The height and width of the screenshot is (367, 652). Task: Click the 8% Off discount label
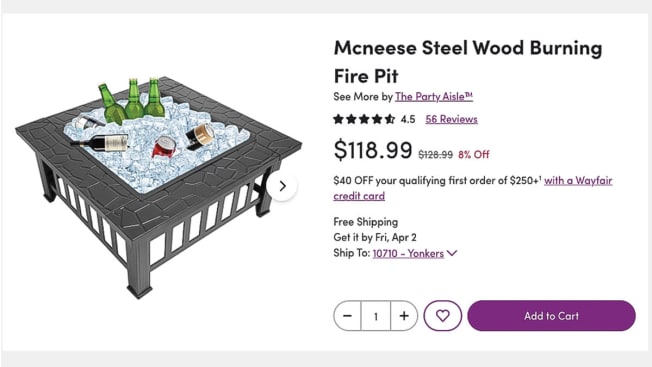474,155
